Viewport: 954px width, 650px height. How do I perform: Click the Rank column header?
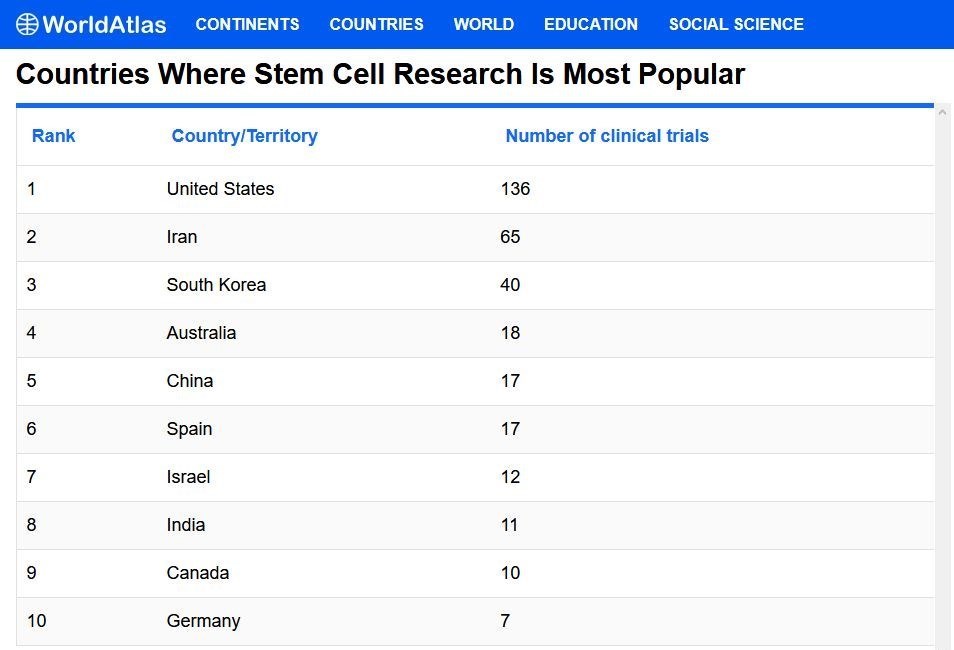tap(53, 136)
